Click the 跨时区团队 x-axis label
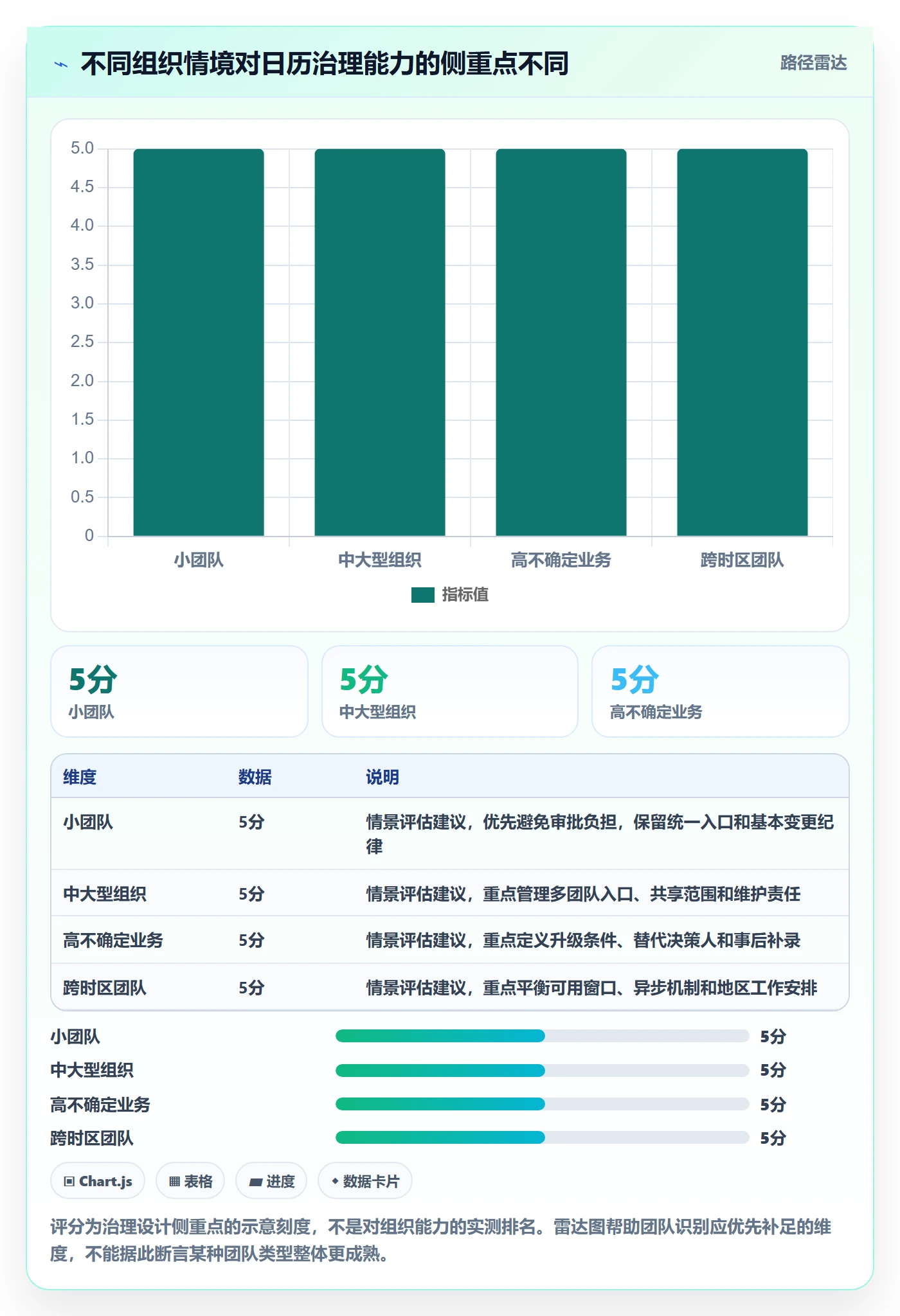The width and height of the screenshot is (900, 1316). click(742, 560)
